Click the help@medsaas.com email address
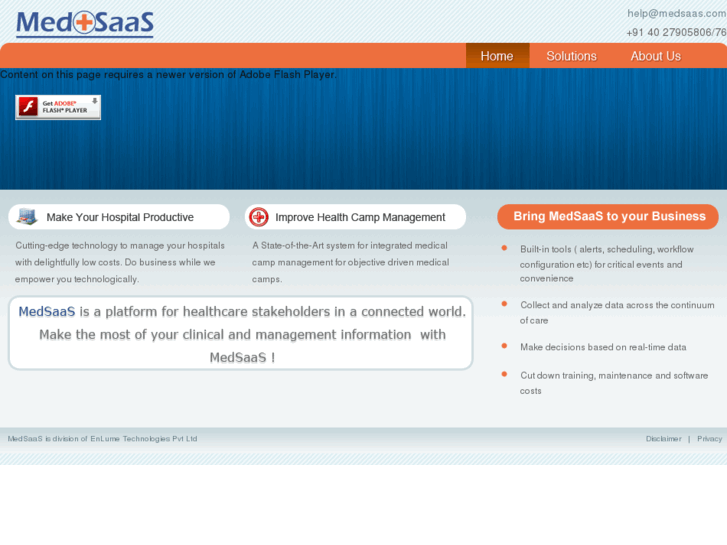The height and width of the screenshot is (545, 727). click(676, 13)
